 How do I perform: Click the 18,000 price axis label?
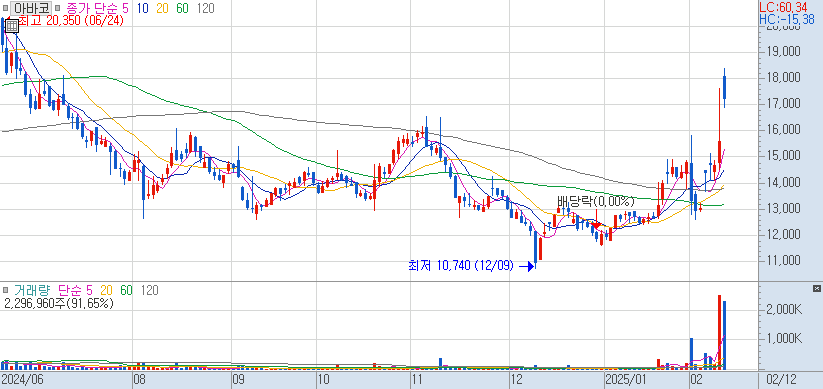pos(783,78)
